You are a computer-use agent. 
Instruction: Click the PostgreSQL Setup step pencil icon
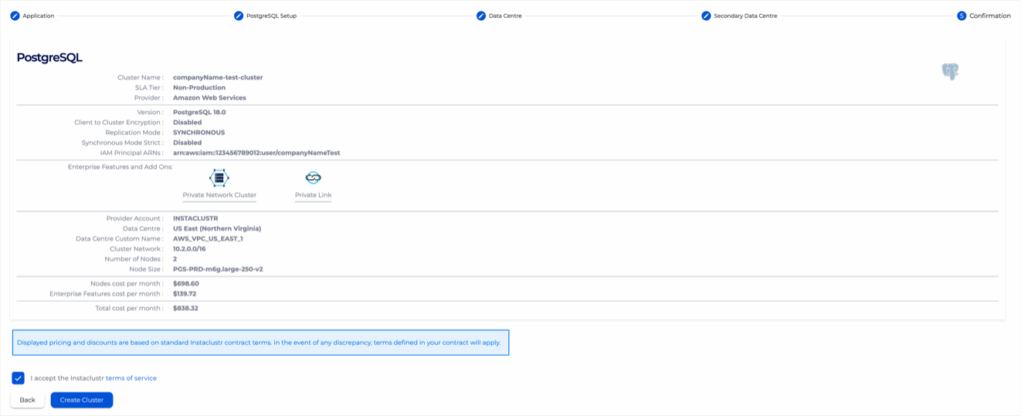point(238,16)
